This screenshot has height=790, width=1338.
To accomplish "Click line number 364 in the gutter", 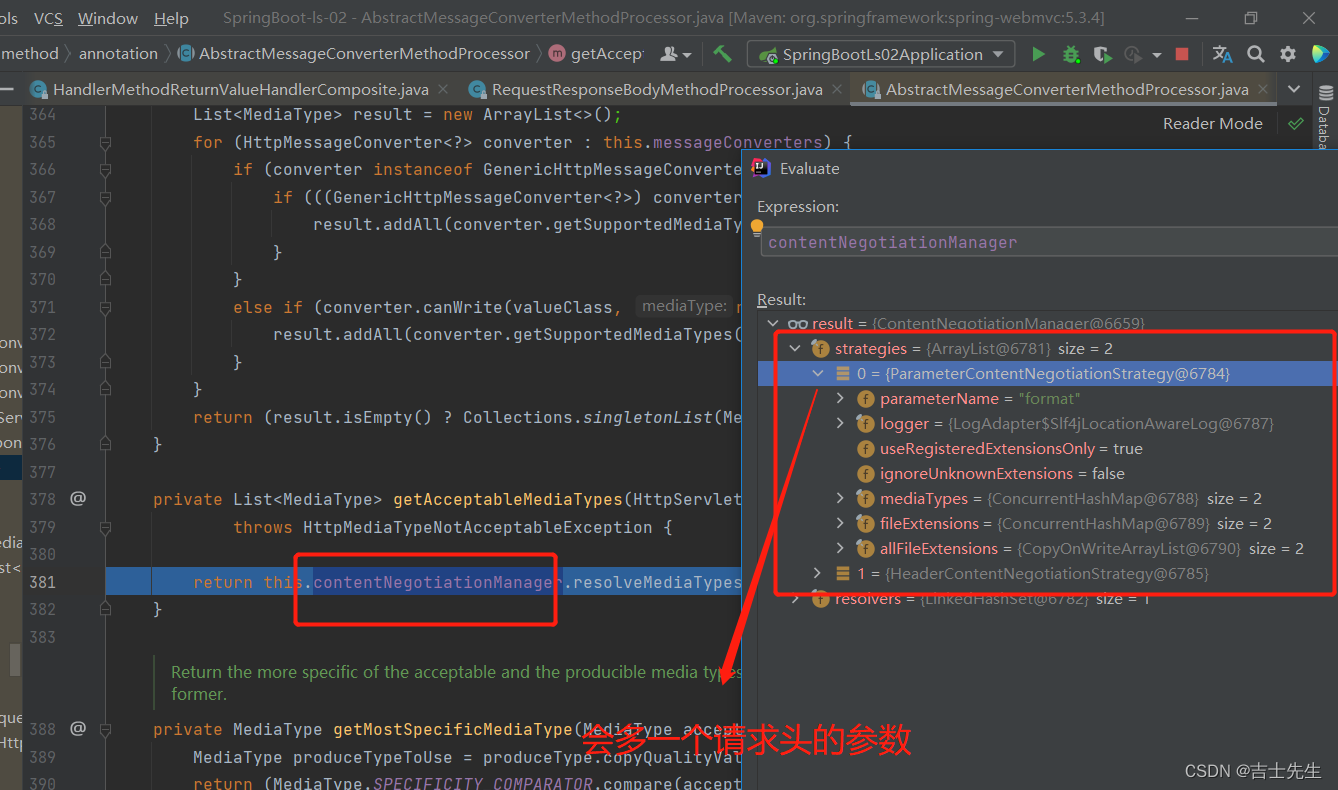I will tap(42, 114).
